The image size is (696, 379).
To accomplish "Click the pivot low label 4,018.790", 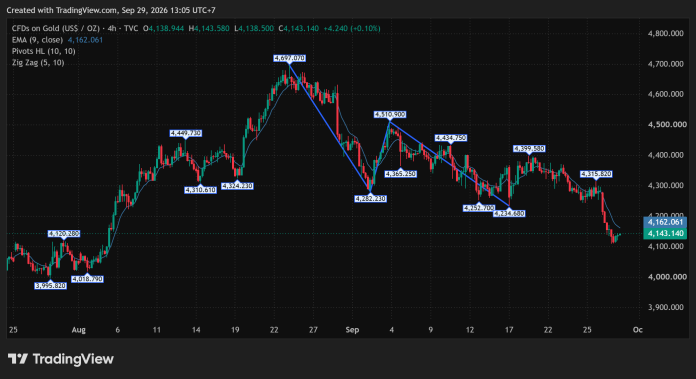I will pyautogui.click(x=87, y=279).
